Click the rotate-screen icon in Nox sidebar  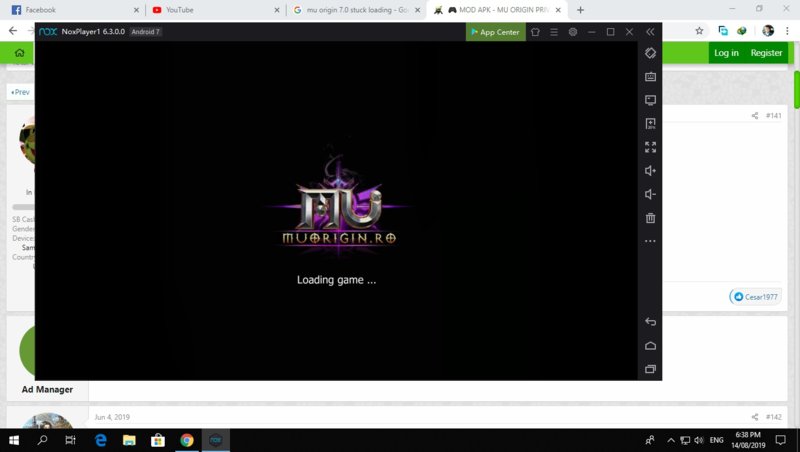coord(650,53)
